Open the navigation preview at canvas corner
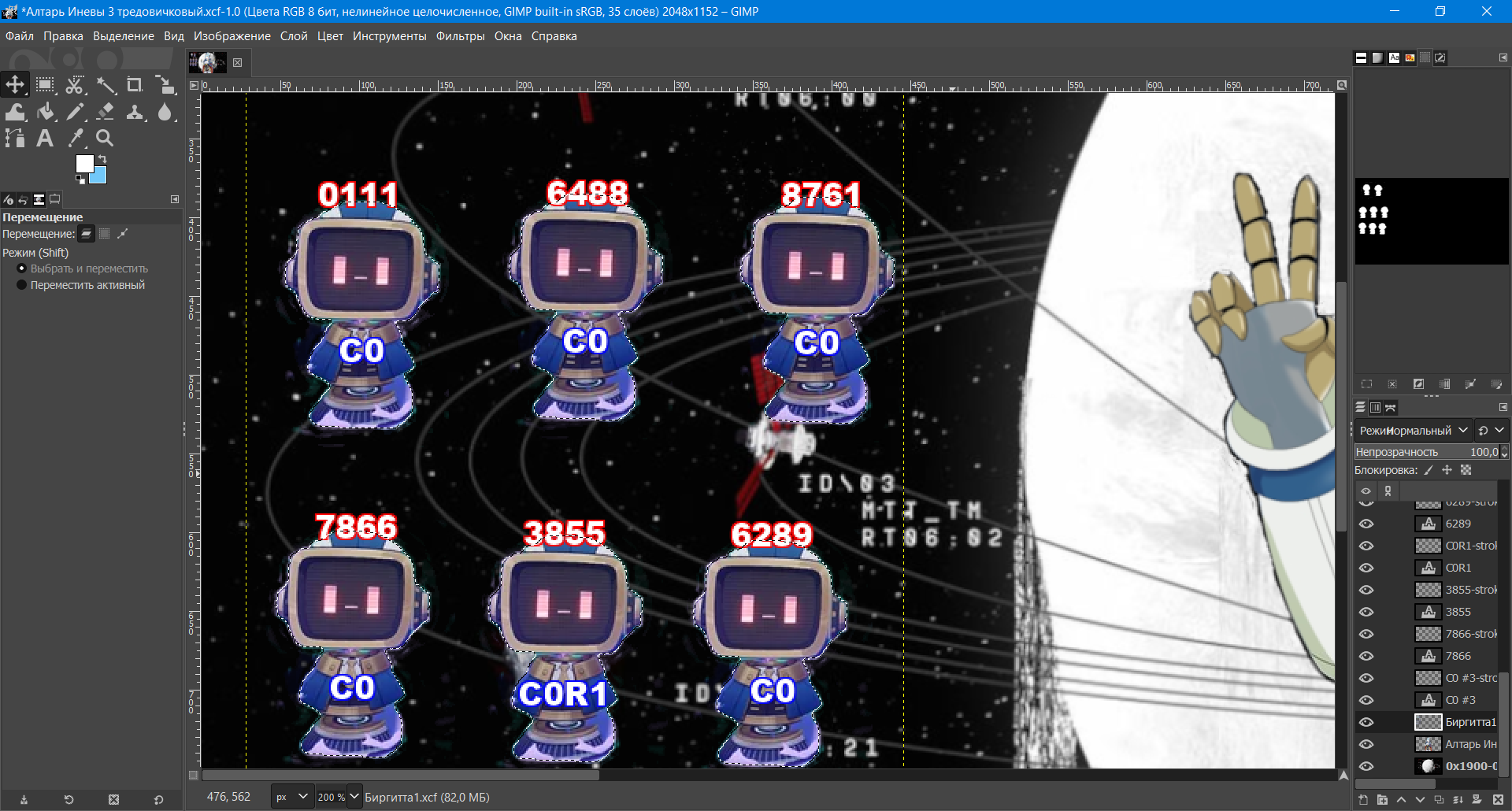Viewport: 1512px width, 811px height. click(x=1343, y=775)
